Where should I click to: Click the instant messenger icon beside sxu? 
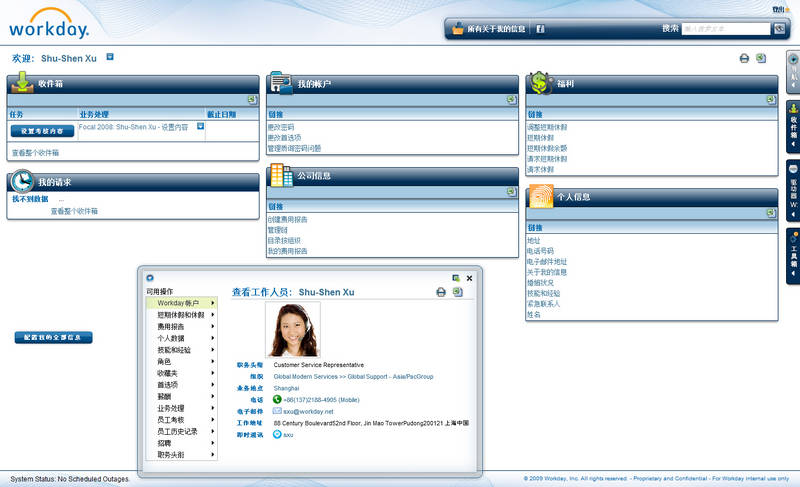(277, 435)
